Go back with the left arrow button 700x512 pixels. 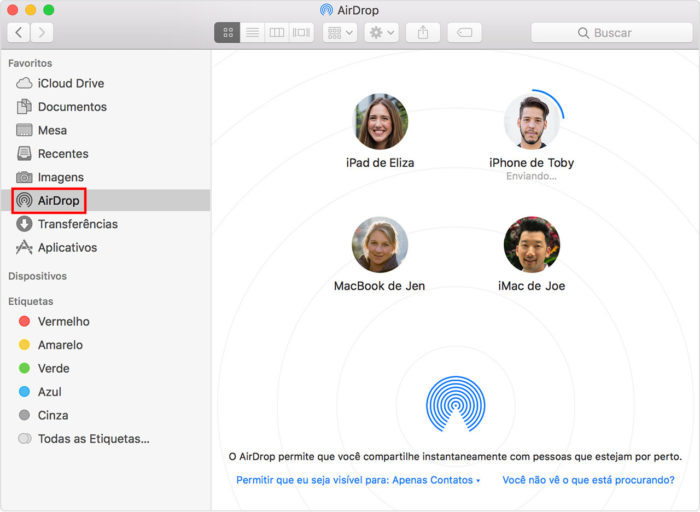pos(19,33)
